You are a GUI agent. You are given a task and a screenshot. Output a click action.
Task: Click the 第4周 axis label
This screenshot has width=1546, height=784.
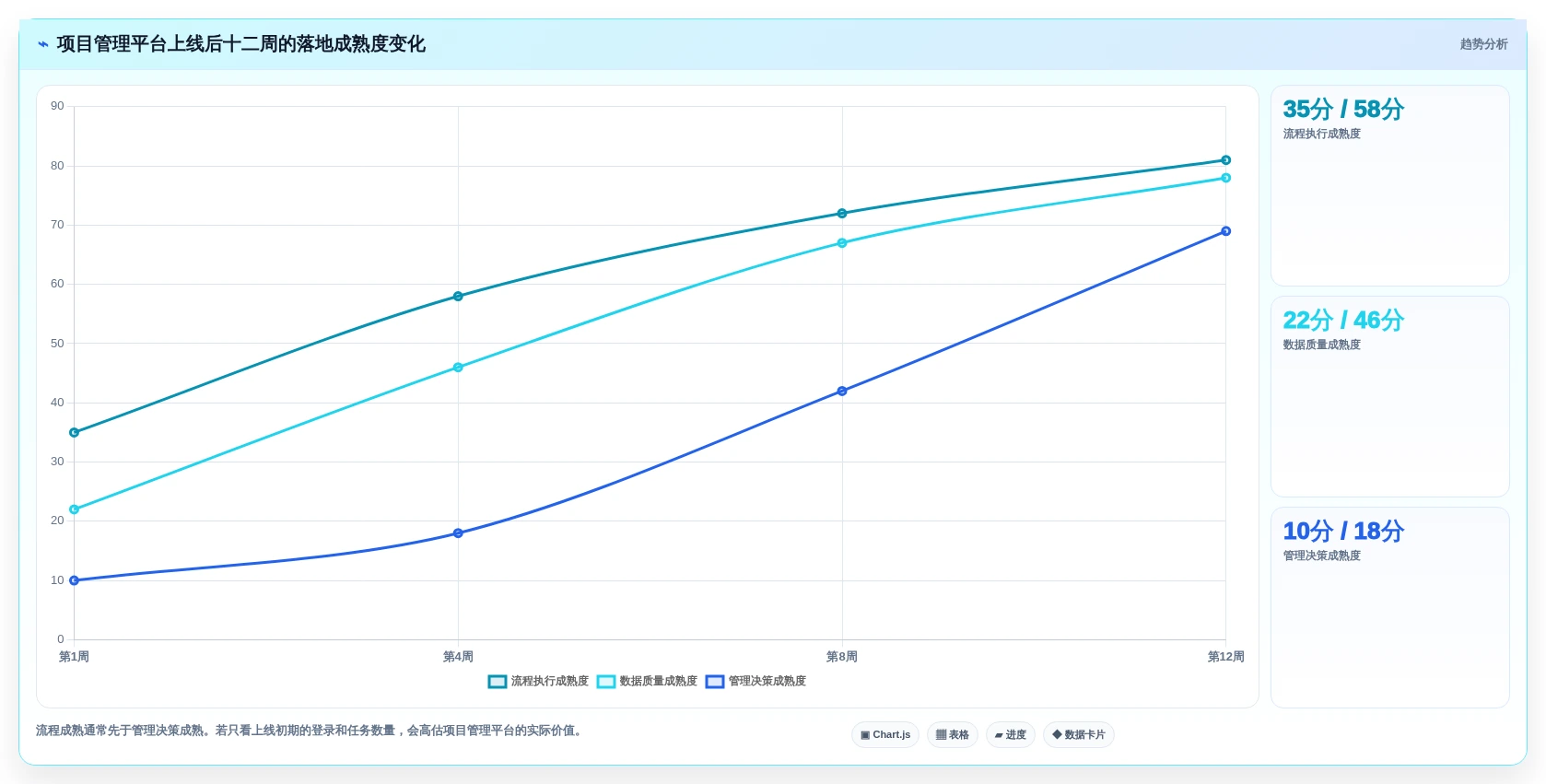[458, 657]
